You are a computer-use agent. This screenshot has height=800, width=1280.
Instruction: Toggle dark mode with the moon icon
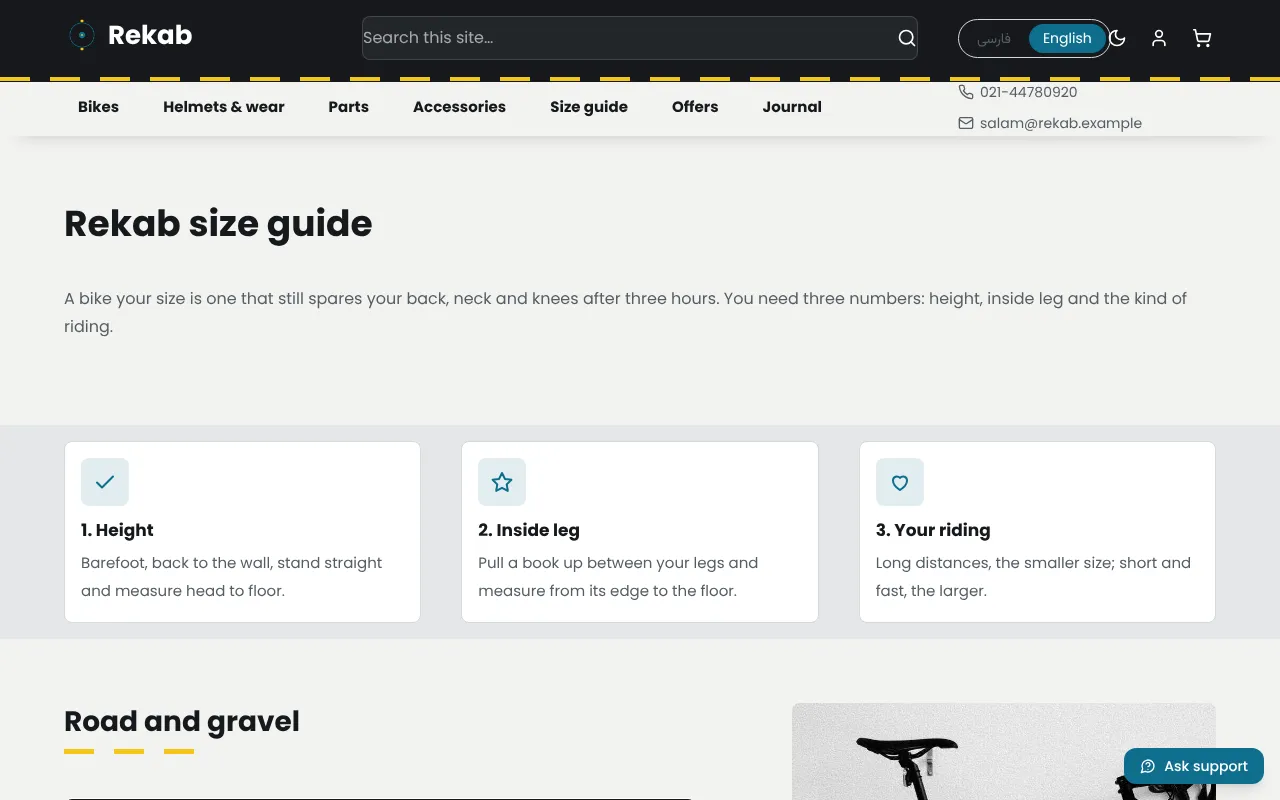pos(1118,38)
